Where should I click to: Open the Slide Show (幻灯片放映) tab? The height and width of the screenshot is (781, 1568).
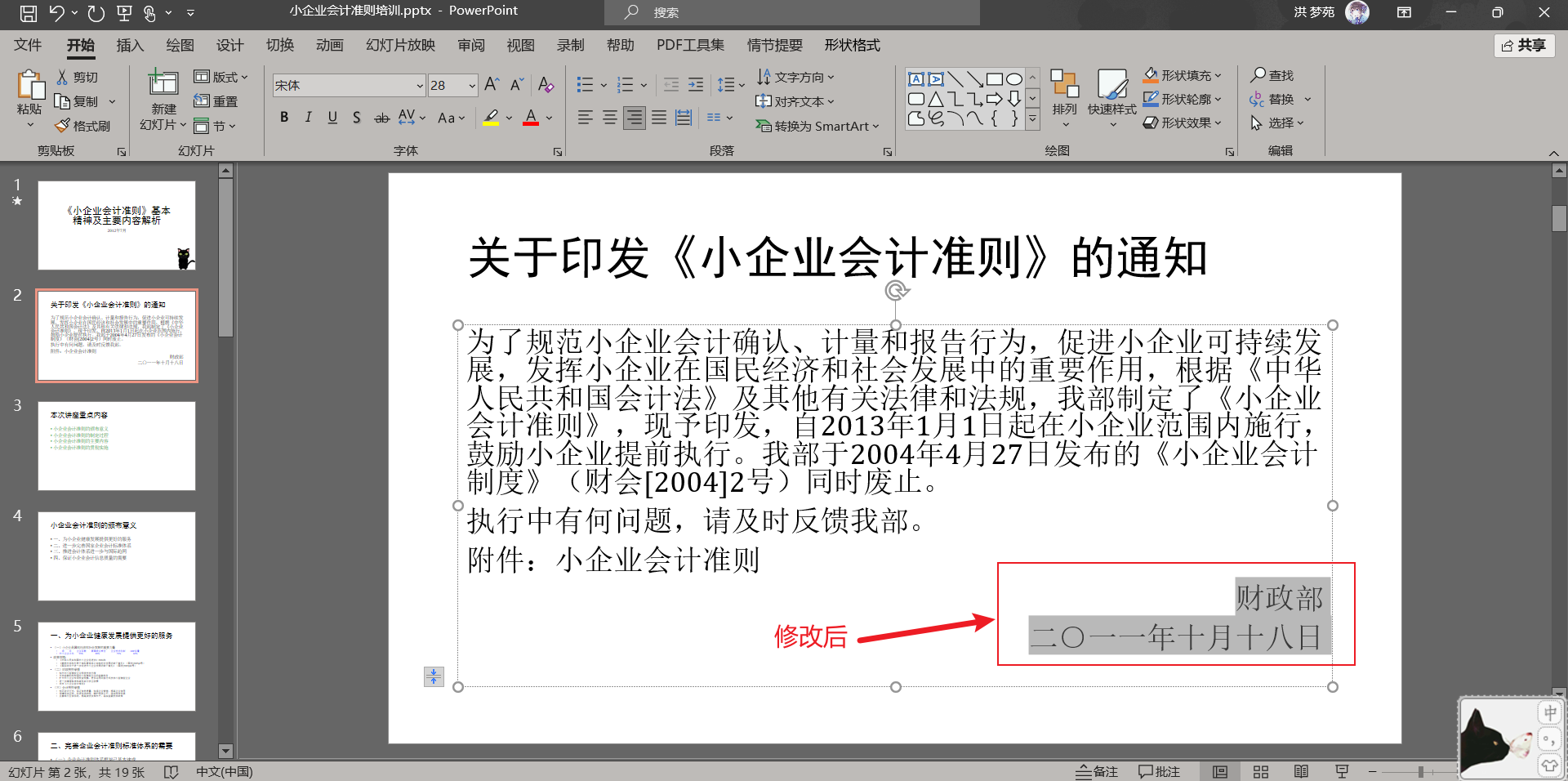tap(401, 45)
